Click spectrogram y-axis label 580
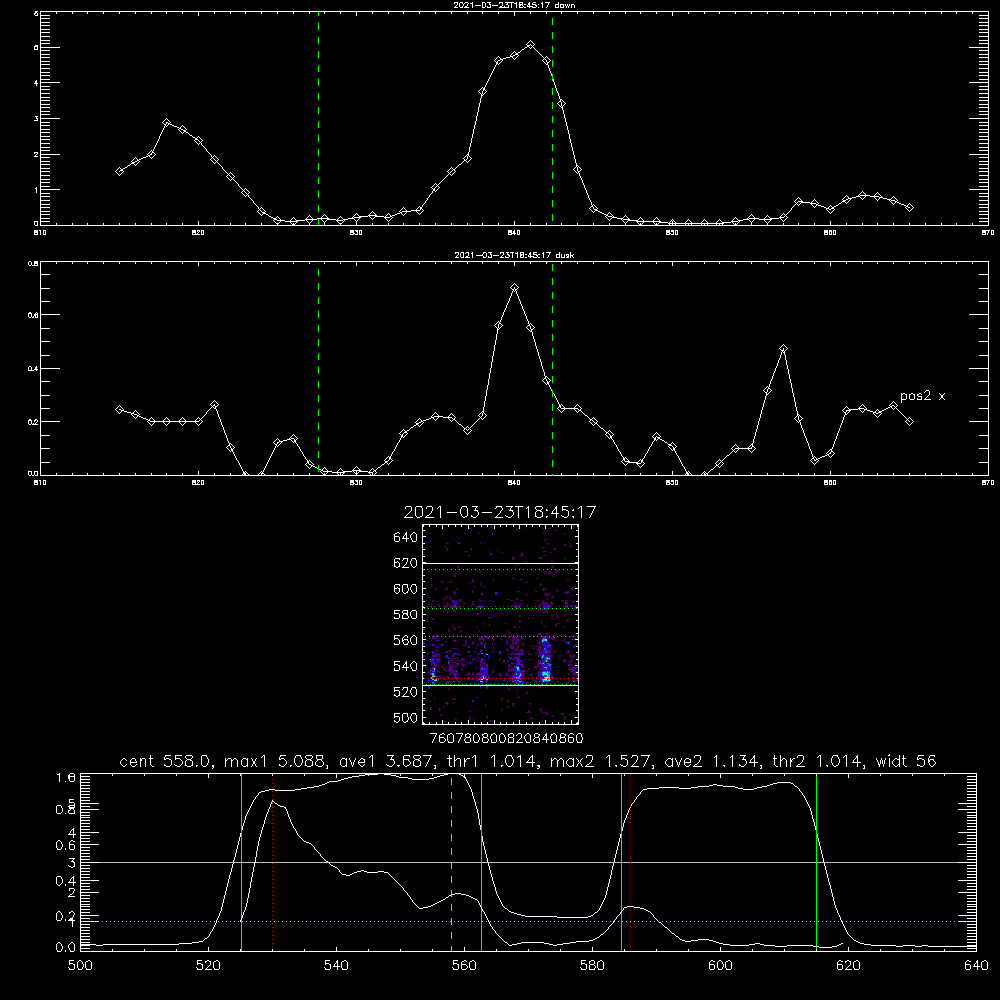 [406, 615]
